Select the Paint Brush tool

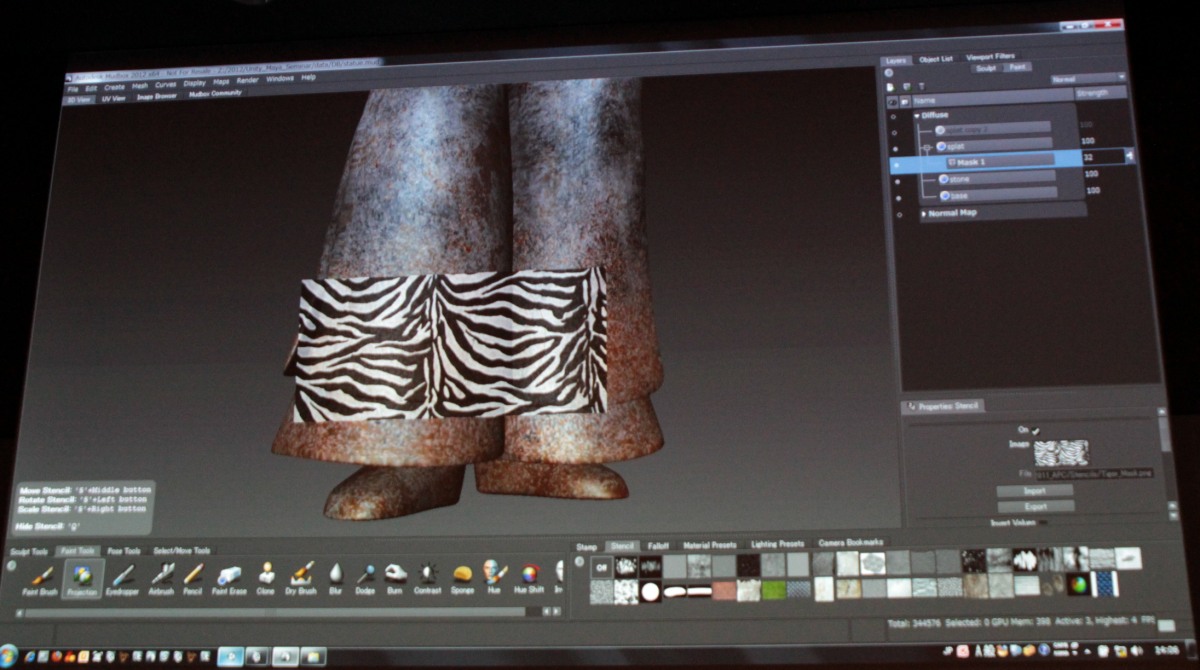(41, 577)
